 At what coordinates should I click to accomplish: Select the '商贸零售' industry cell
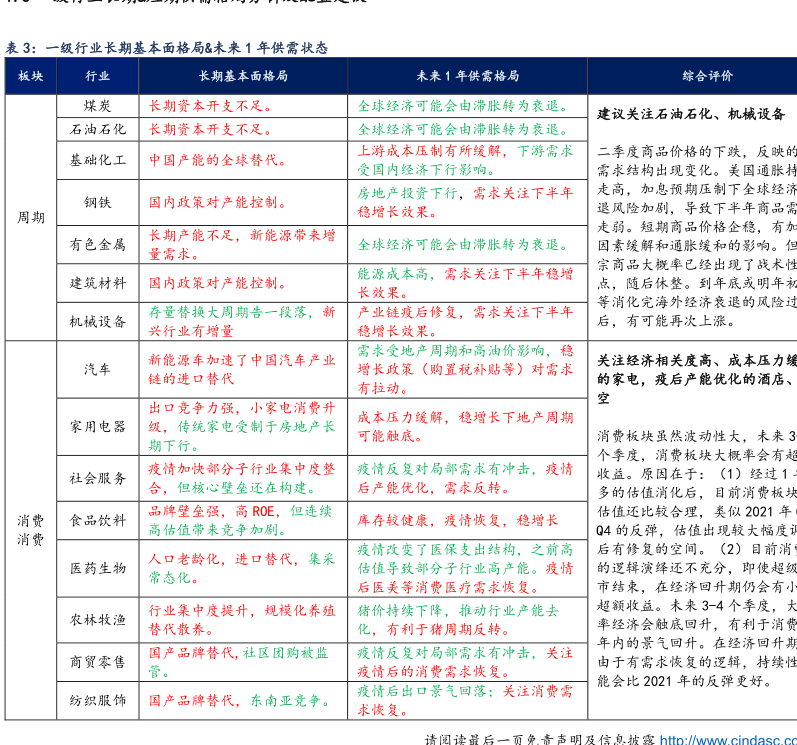[x=98, y=662]
